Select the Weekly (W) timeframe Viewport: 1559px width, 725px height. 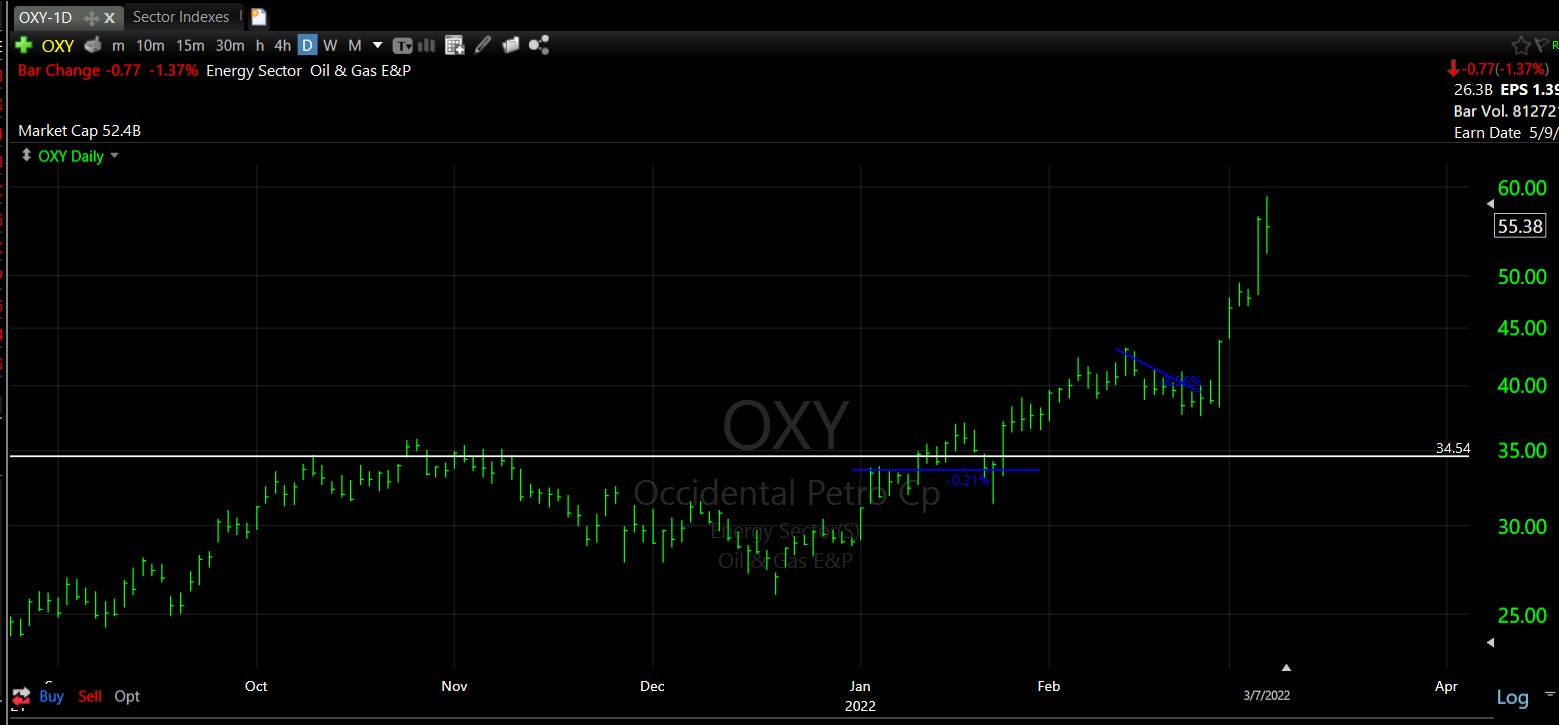point(330,45)
